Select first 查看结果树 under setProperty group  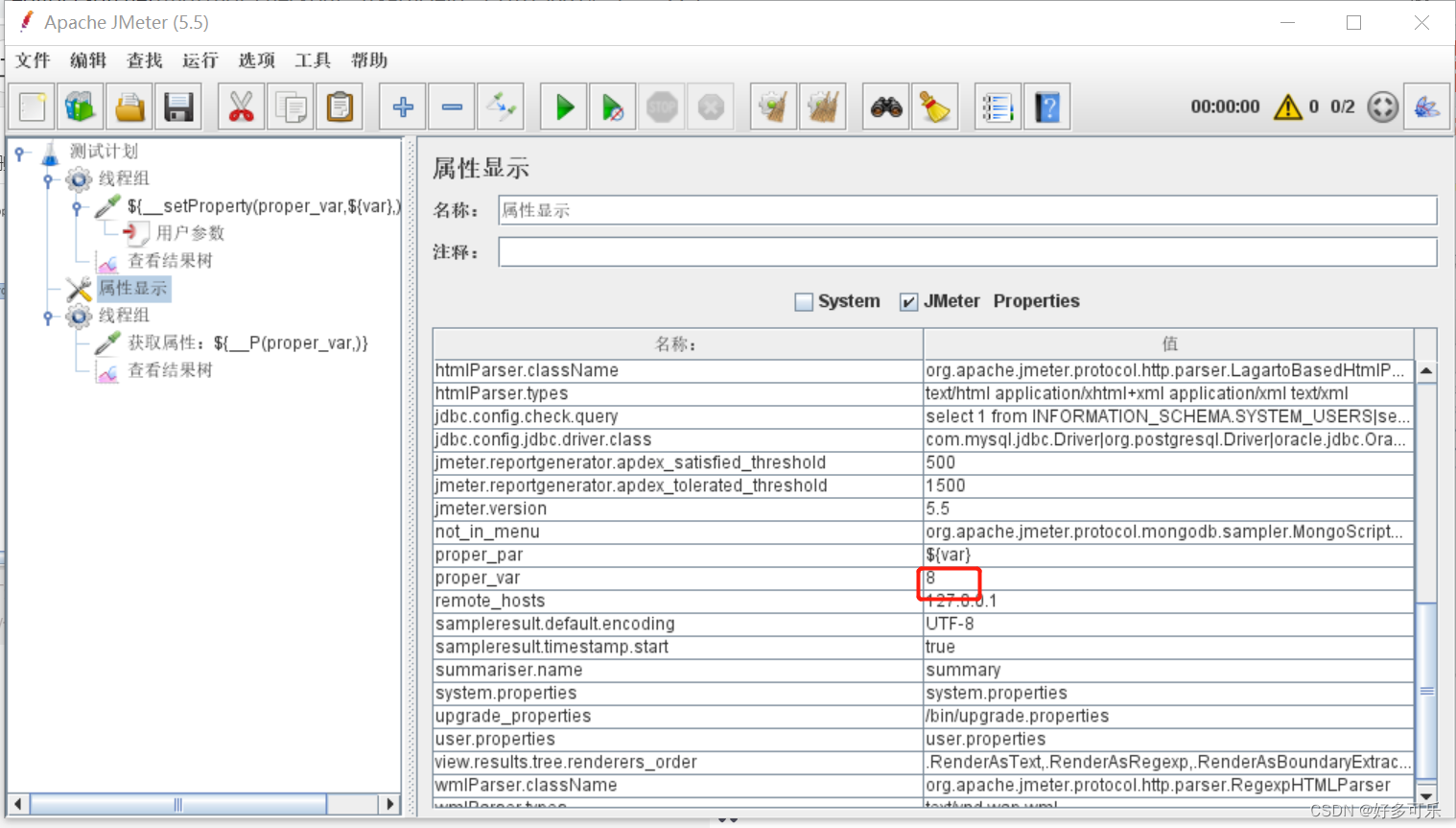point(170,261)
